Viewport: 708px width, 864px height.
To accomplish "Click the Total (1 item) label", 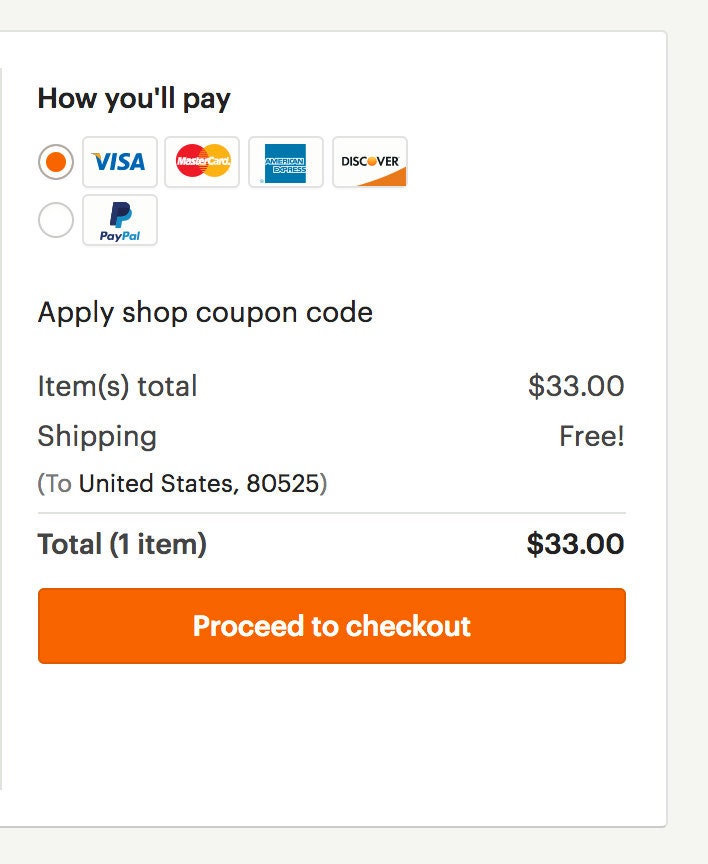I will [x=122, y=544].
